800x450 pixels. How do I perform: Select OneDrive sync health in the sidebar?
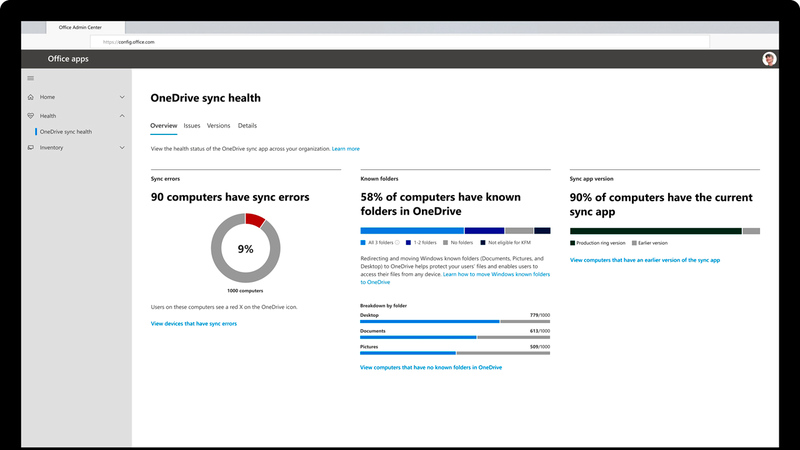coord(66,132)
